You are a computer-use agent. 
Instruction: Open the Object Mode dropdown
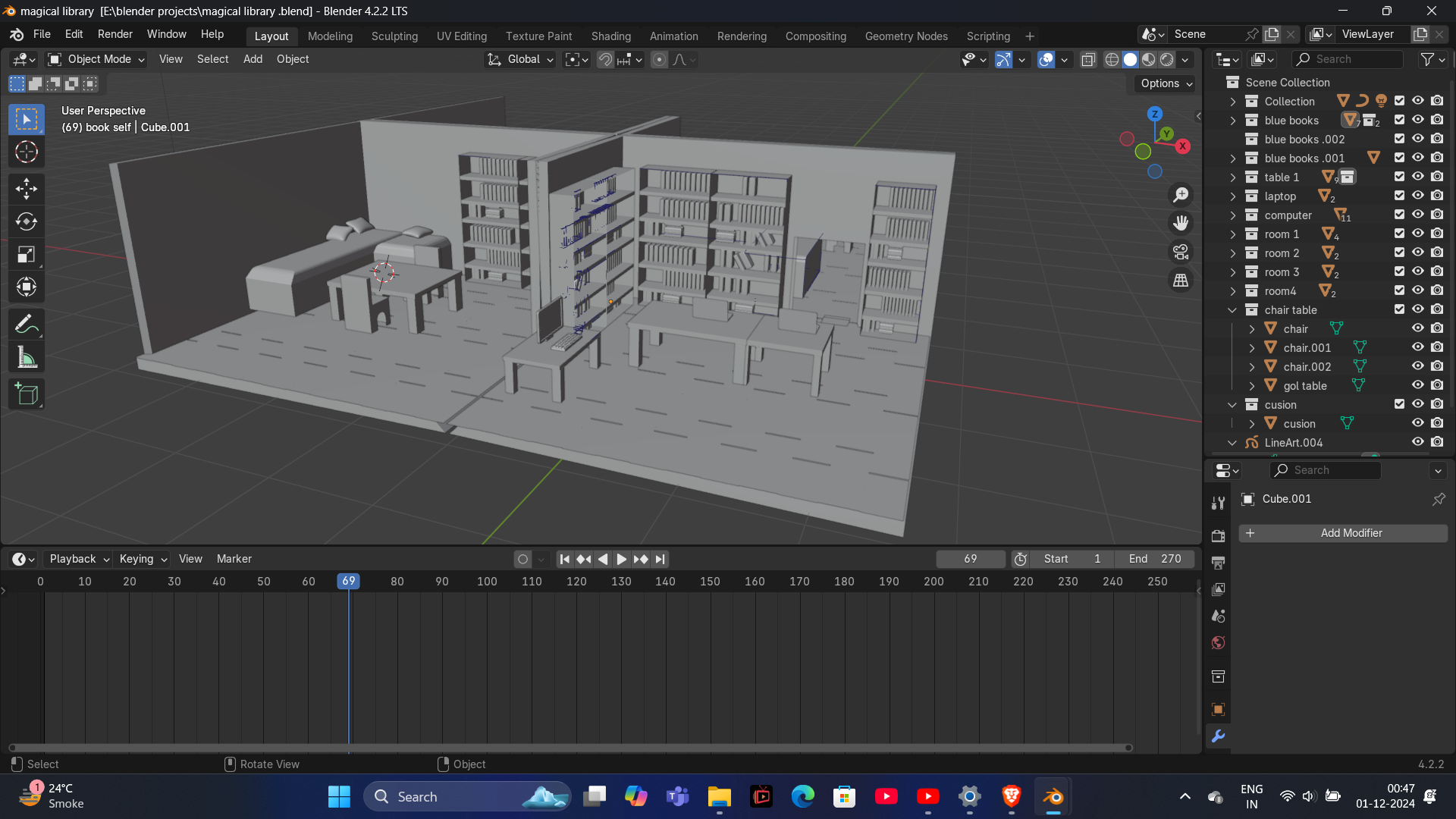point(96,59)
